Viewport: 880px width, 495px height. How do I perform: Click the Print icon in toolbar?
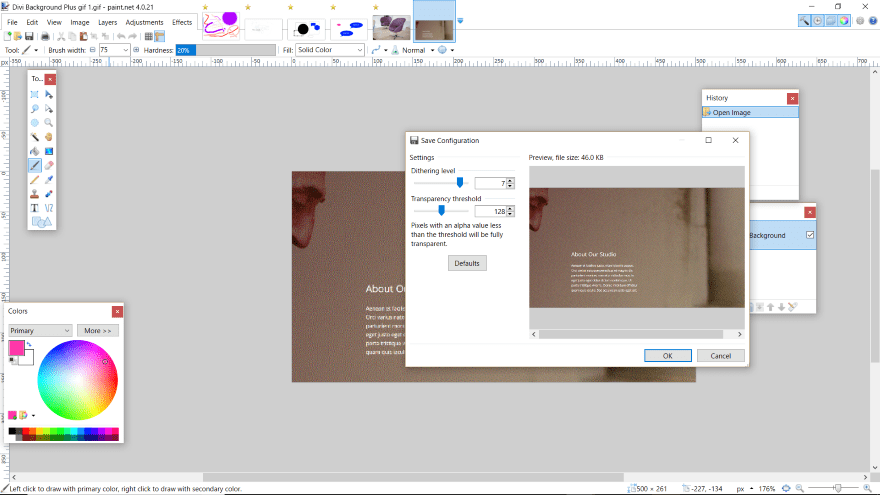click(43, 36)
